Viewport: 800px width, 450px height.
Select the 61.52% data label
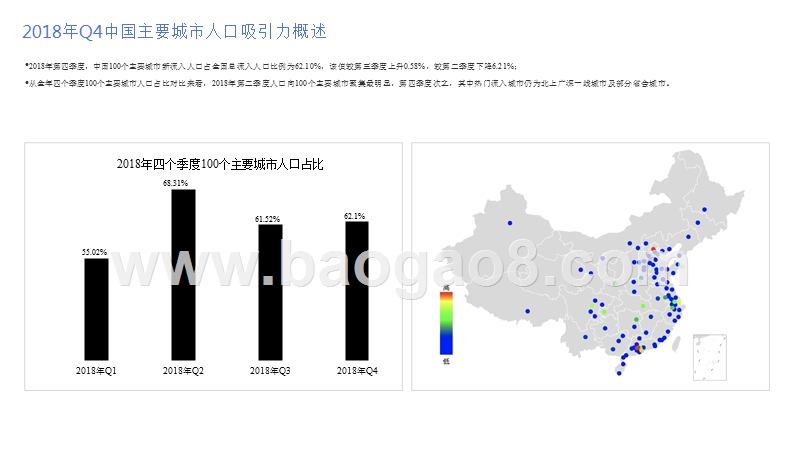(268, 219)
